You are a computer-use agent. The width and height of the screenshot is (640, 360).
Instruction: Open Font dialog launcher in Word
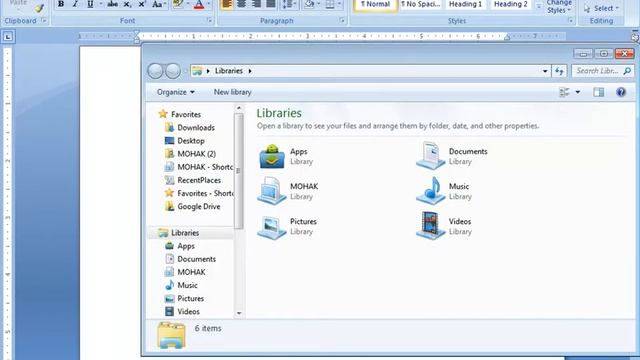pos(210,20)
